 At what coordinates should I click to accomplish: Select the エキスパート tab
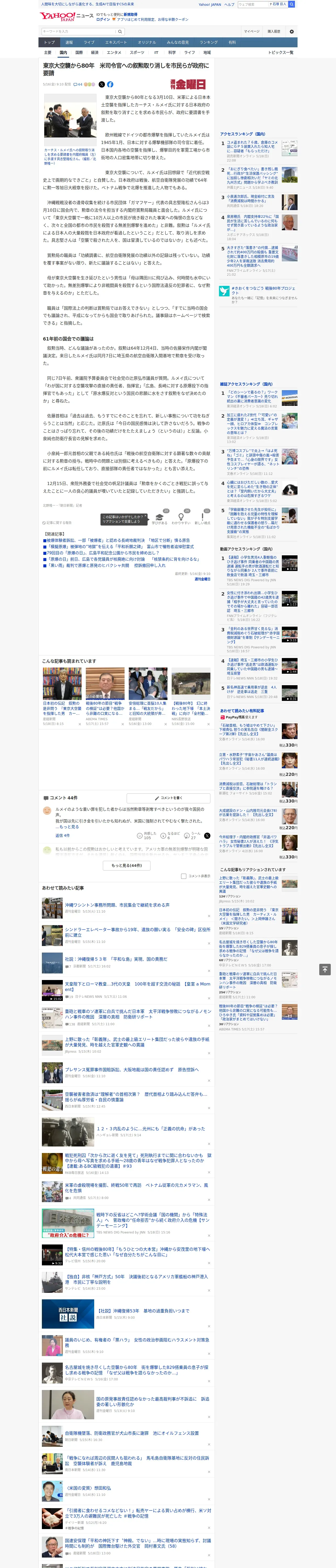click(116, 43)
